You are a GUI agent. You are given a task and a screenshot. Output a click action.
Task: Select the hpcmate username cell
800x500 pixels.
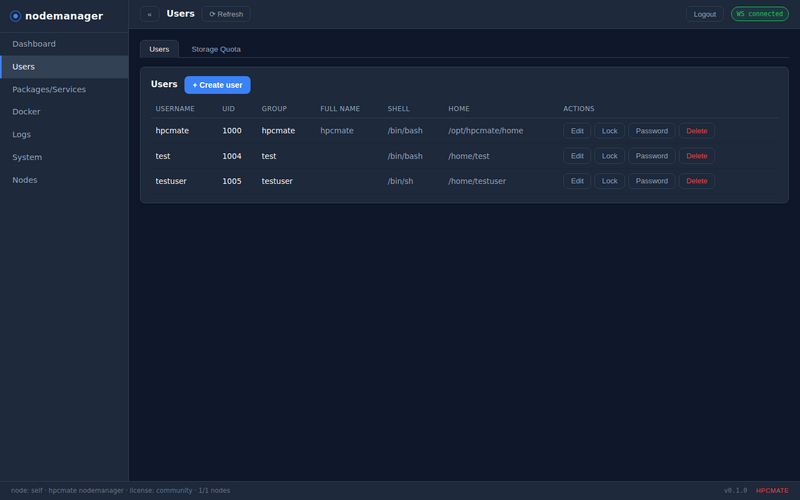[172, 131]
